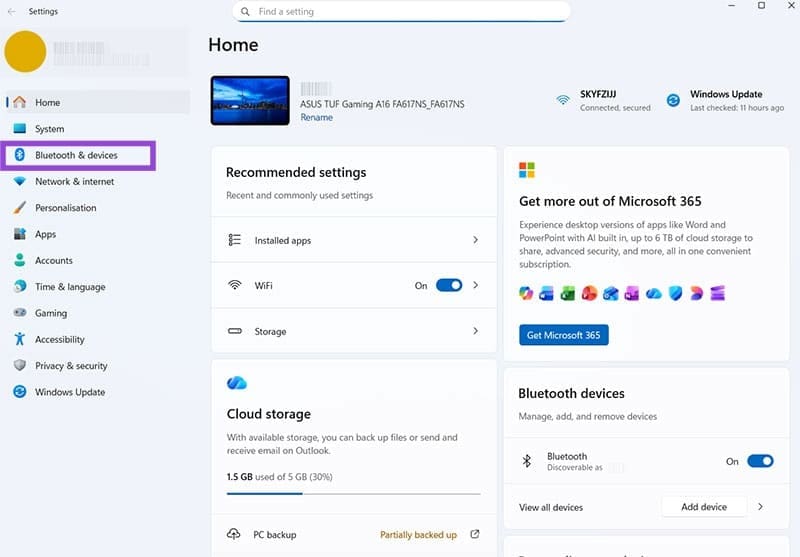
Task: Click the Get Microsoft 365 button
Action: (x=563, y=335)
